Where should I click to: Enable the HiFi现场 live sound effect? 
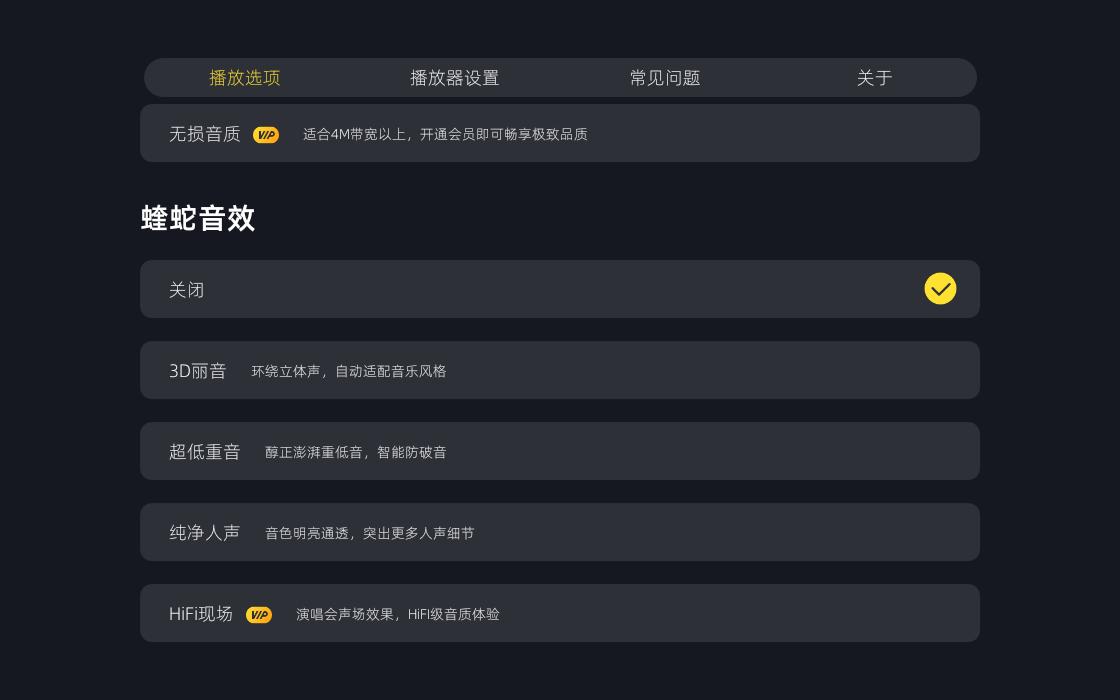click(x=560, y=613)
